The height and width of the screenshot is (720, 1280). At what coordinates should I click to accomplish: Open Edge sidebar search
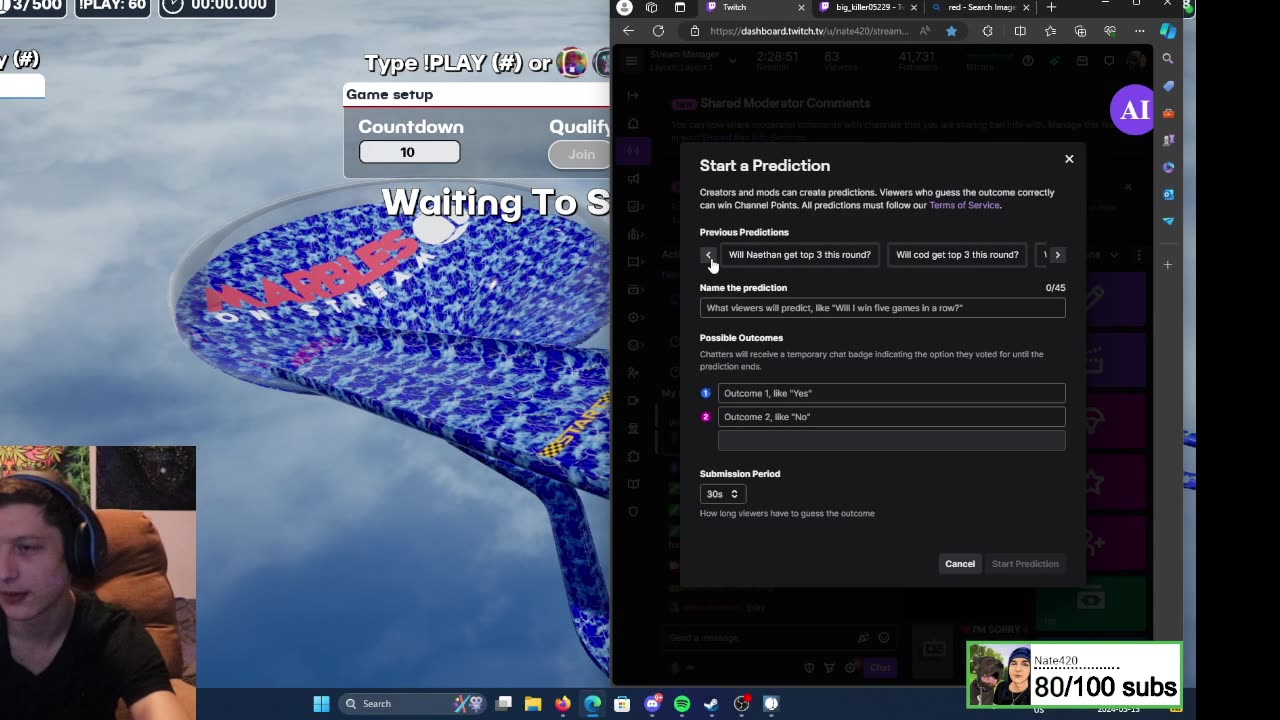[1168, 59]
